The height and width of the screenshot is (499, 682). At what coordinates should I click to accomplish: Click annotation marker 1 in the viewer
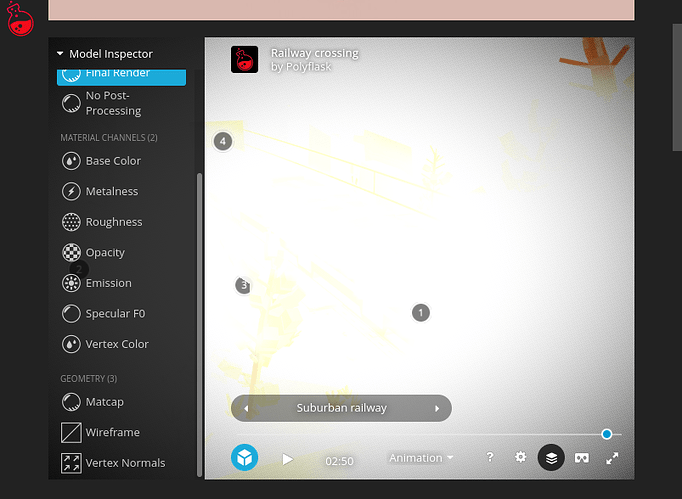[x=421, y=313]
